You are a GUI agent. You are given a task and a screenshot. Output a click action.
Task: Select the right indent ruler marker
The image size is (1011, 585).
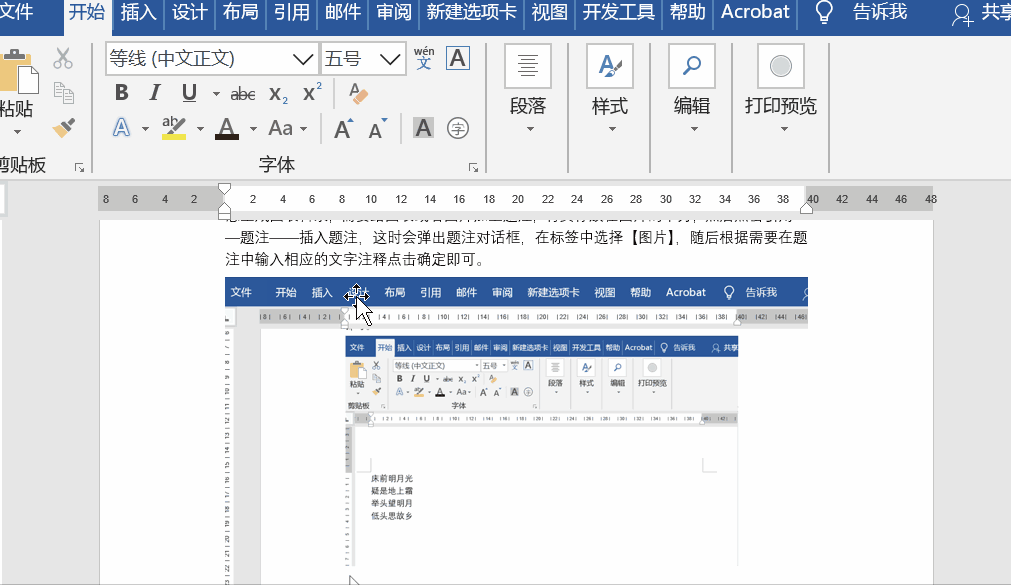[x=806, y=208]
